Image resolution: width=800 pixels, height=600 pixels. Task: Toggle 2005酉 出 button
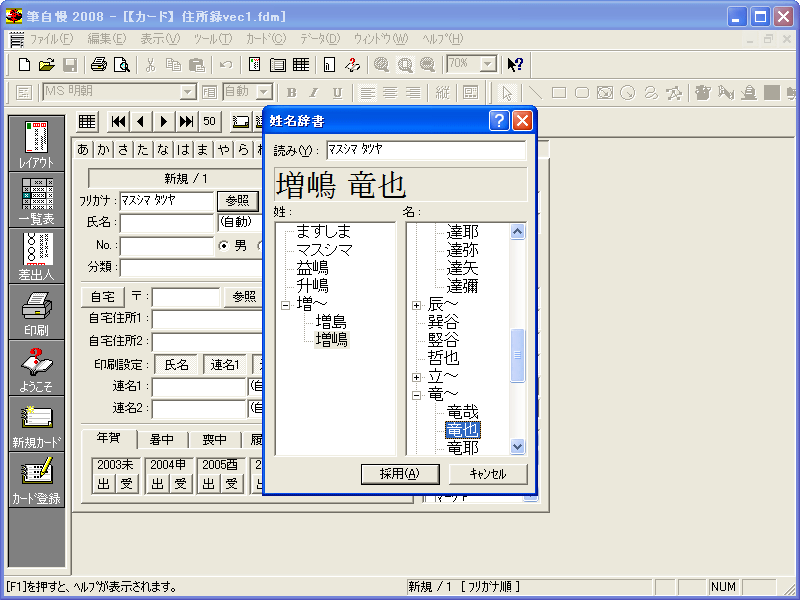209,484
